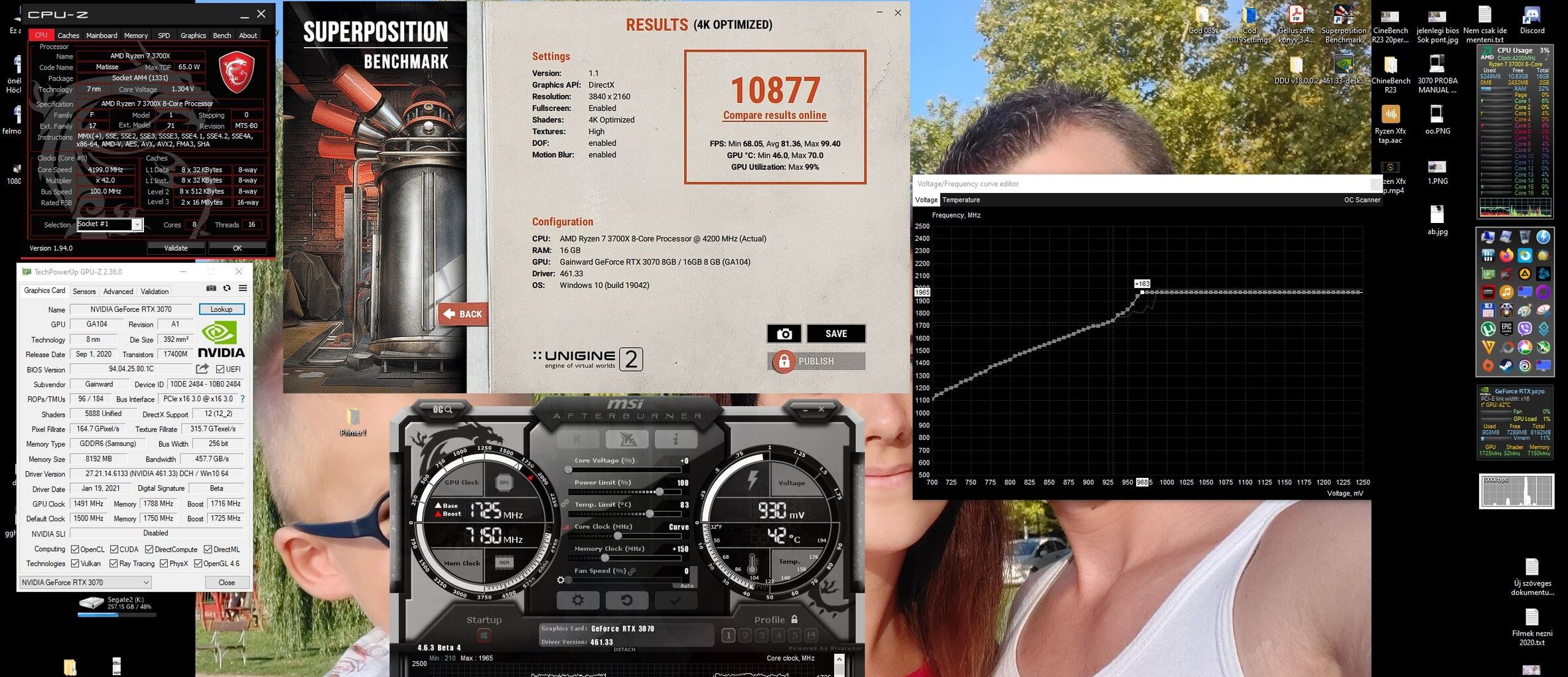1568x677 pixels.
Task: Click the Power Limit slider handle
Action: pyautogui.click(x=660, y=492)
